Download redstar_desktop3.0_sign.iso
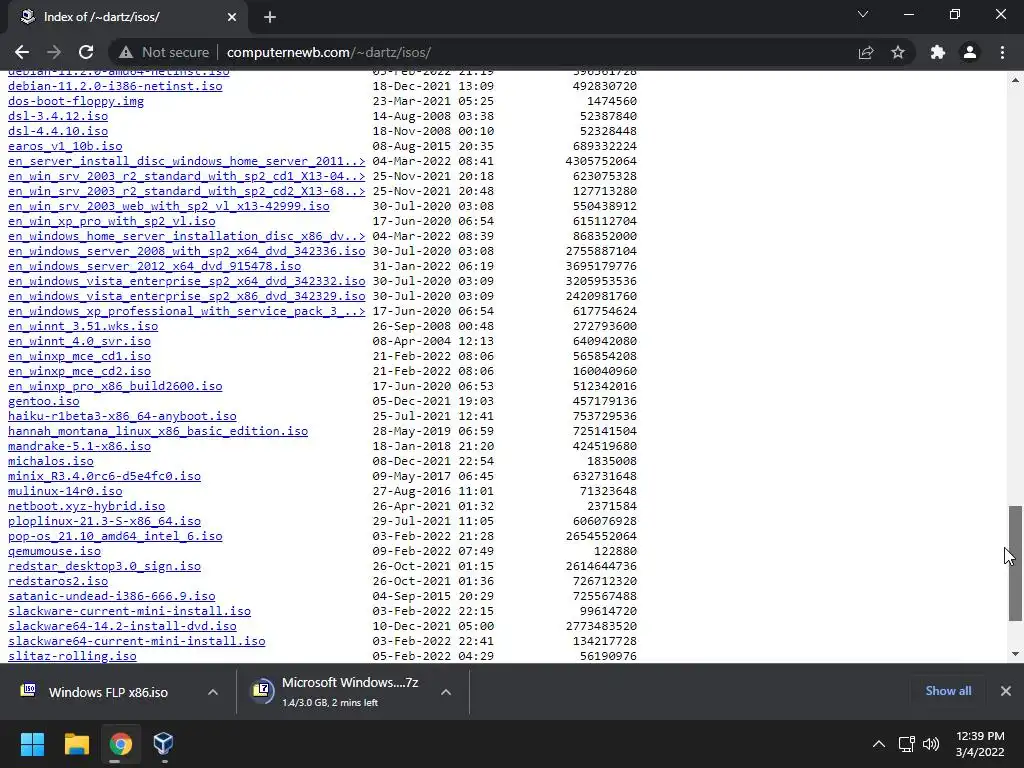The width and height of the screenshot is (1024, 768). [x=104, y=567]
